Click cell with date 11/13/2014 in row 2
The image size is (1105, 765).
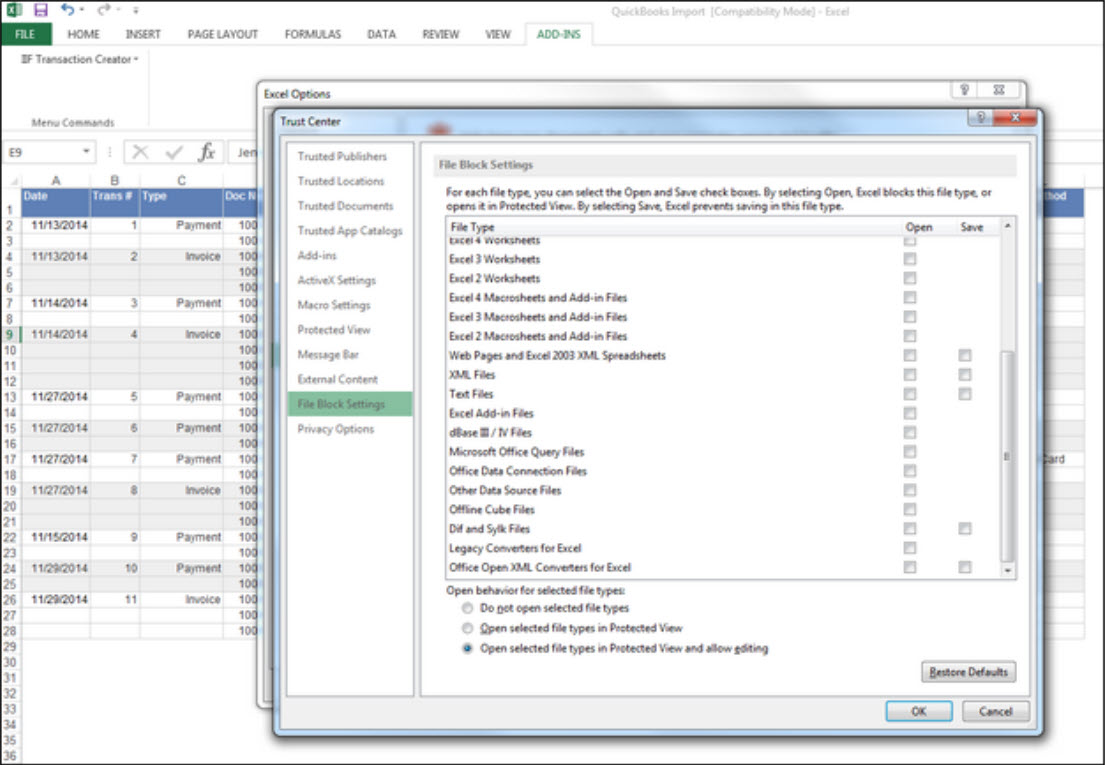pos(56,225)
